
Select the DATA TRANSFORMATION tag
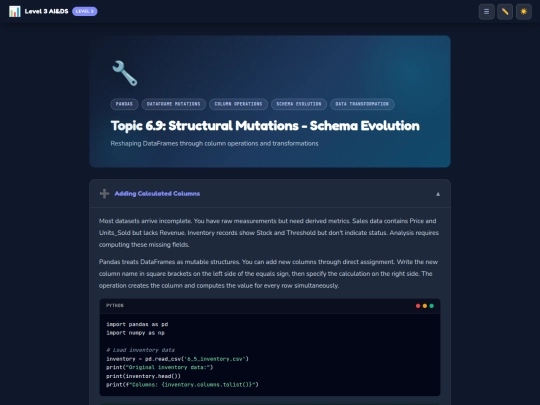tap(362, 104)
